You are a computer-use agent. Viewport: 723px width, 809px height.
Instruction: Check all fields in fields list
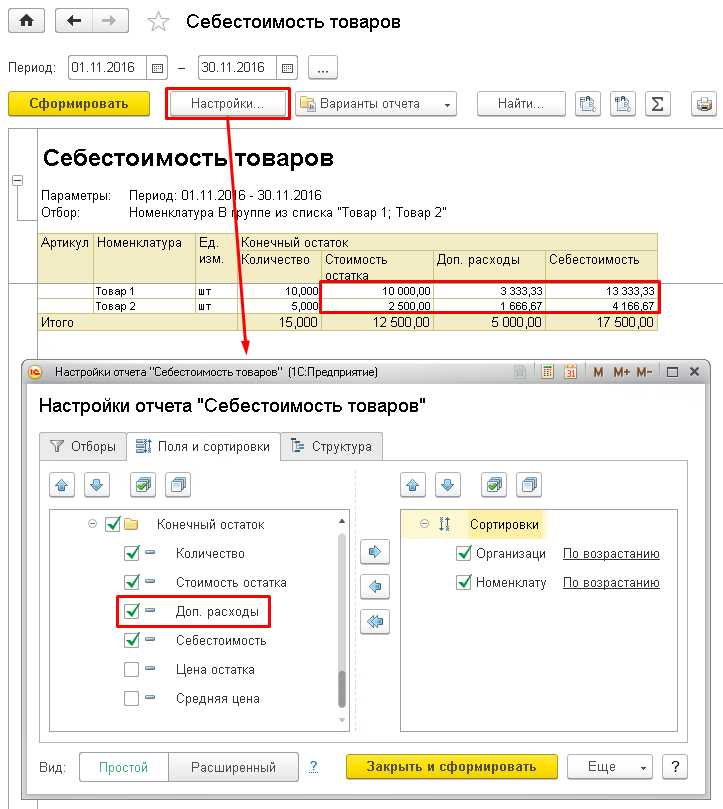143,485
